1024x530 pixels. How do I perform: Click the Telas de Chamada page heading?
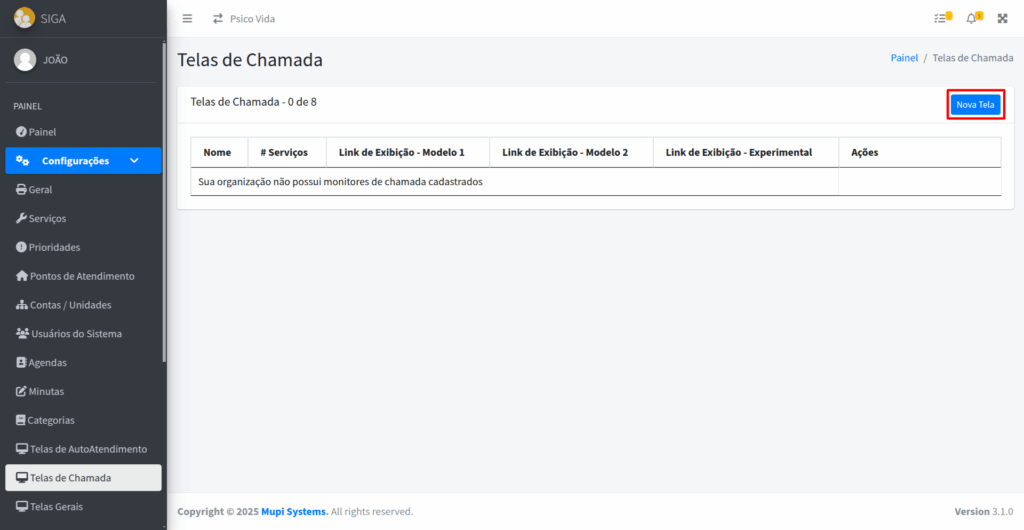click(x=250, y=60)
